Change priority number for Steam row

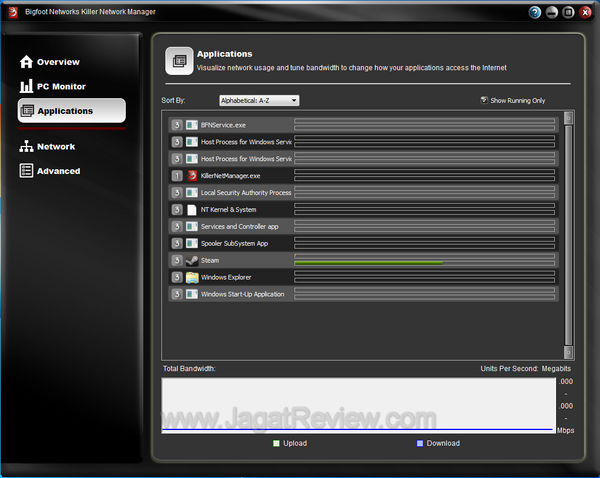(176, 260)
